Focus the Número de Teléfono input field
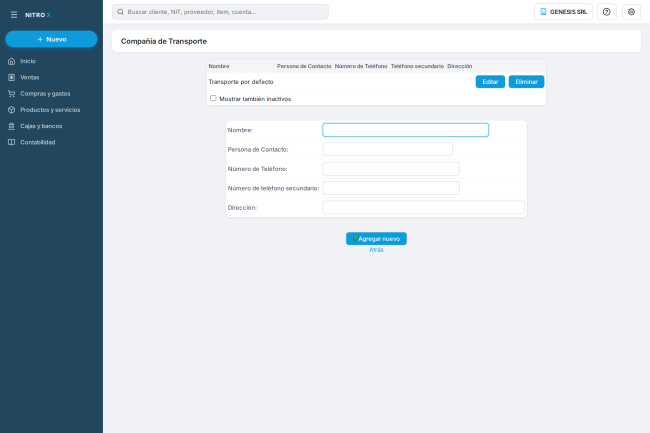650x433 pixels. point(391,169)
